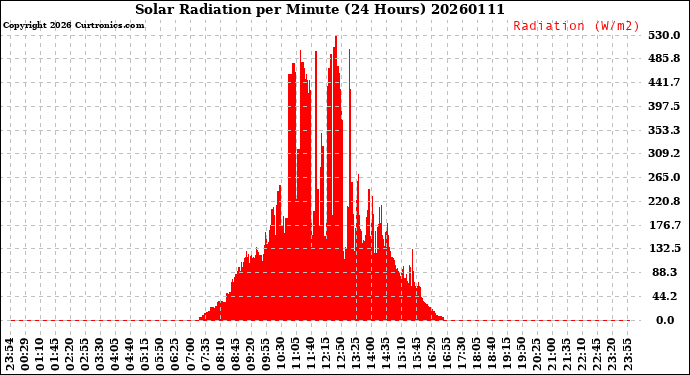The image size is (690, 375).
Task: Click the 00:29 time label
Action: coord(25,355)
